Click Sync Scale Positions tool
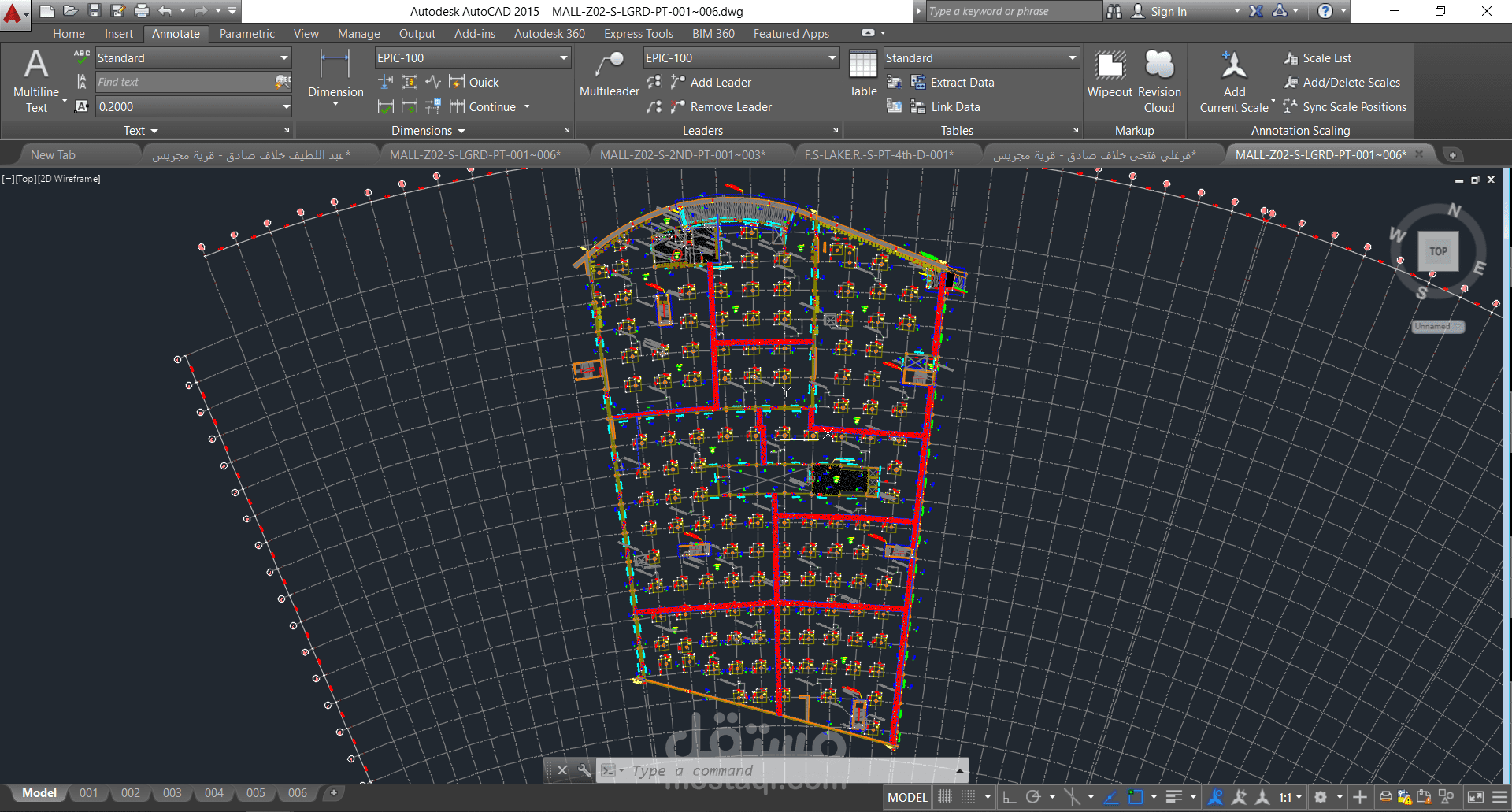Image resolution: width=1512 pixels, height=812 pixels. point(1345,106)
